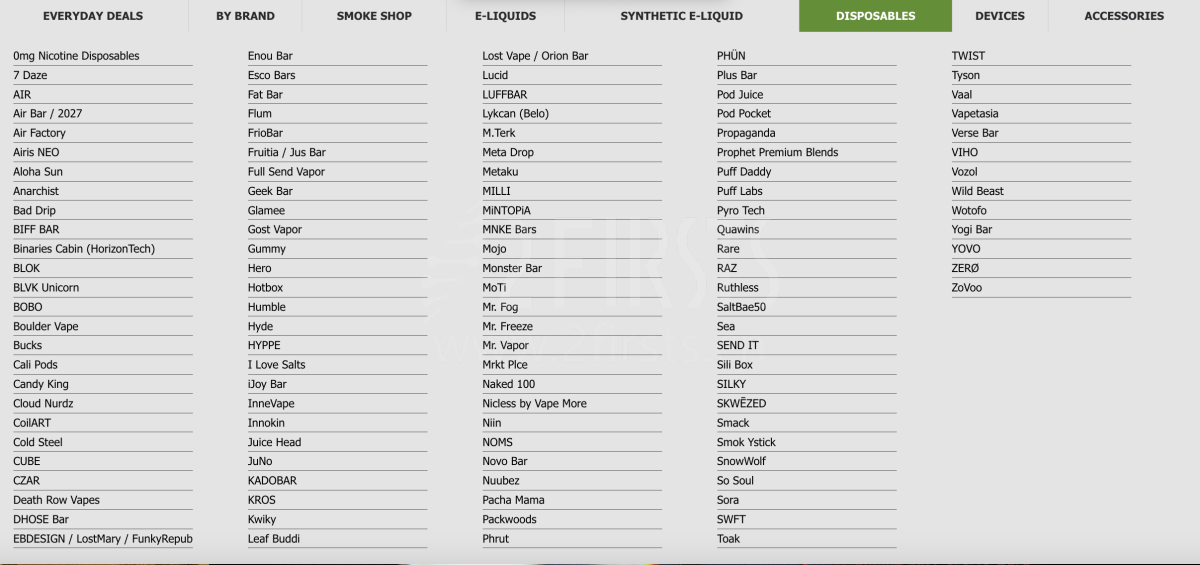The image size is (1200, 565).
Task: Open the Accessories menu
Action: 1124,16
